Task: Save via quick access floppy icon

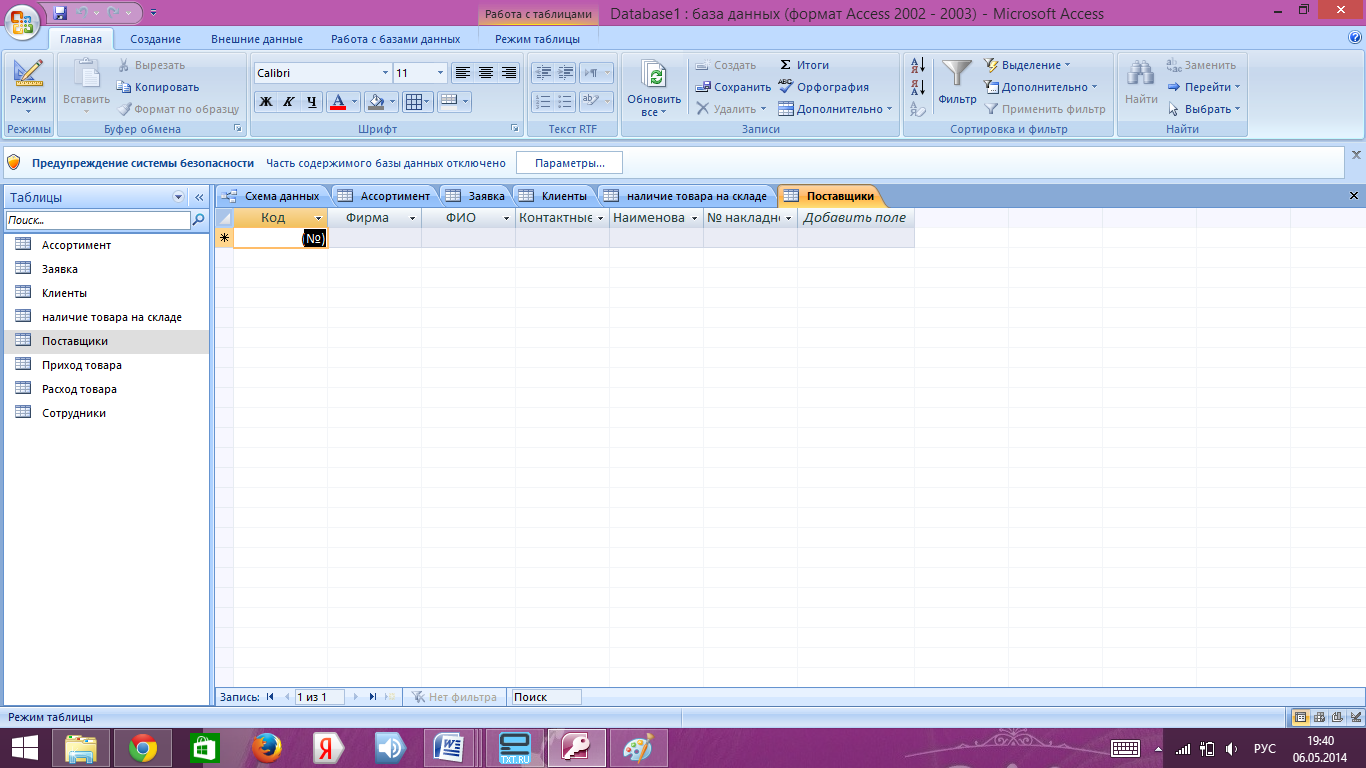Action: (61, 13)
